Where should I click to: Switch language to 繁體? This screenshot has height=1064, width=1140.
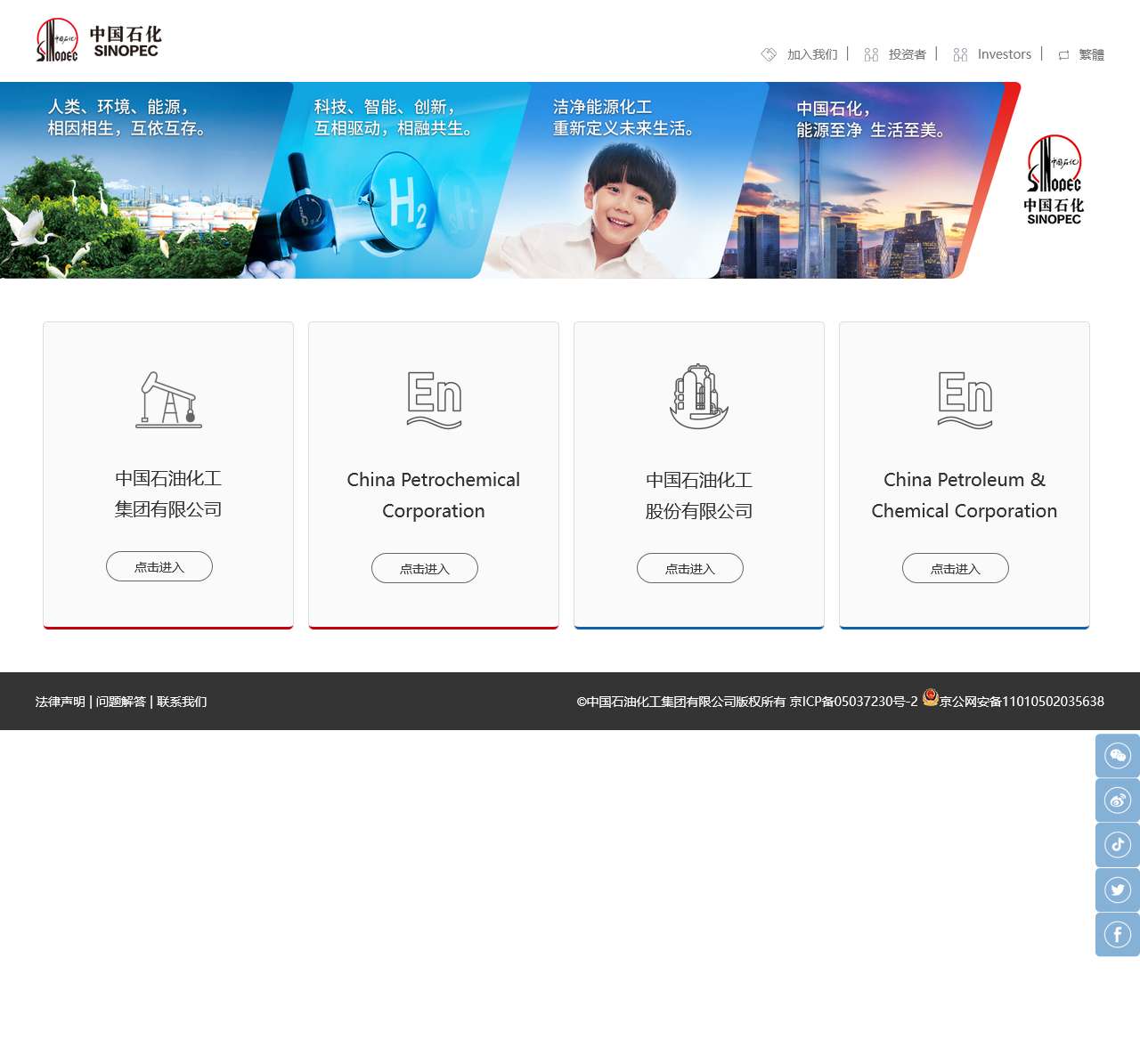pos(1091,55)
